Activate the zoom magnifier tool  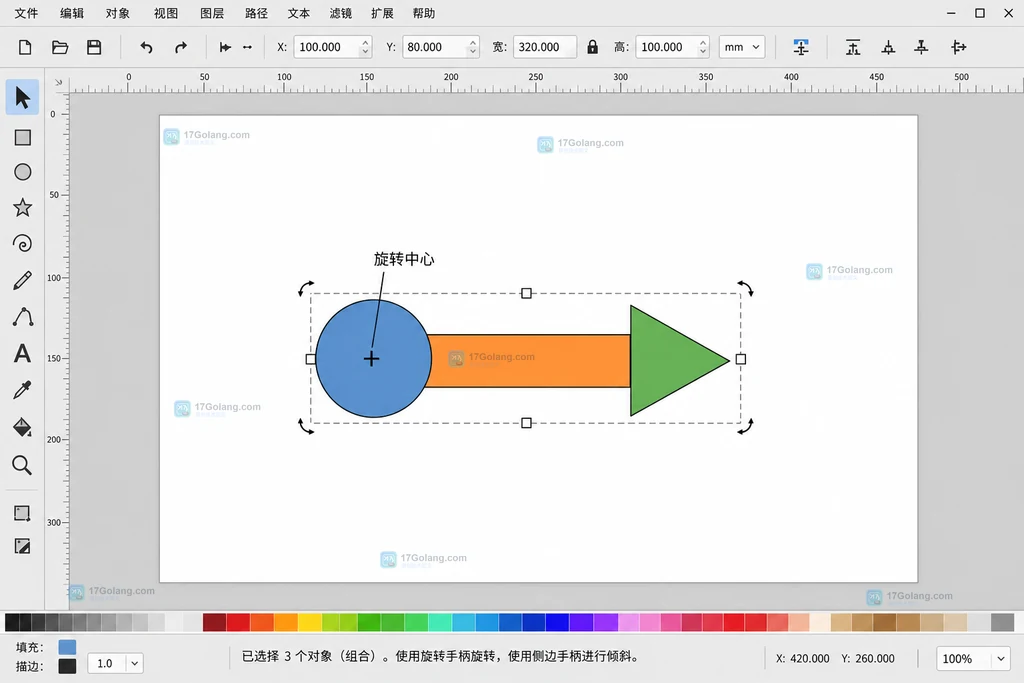(x=22, y=465)
